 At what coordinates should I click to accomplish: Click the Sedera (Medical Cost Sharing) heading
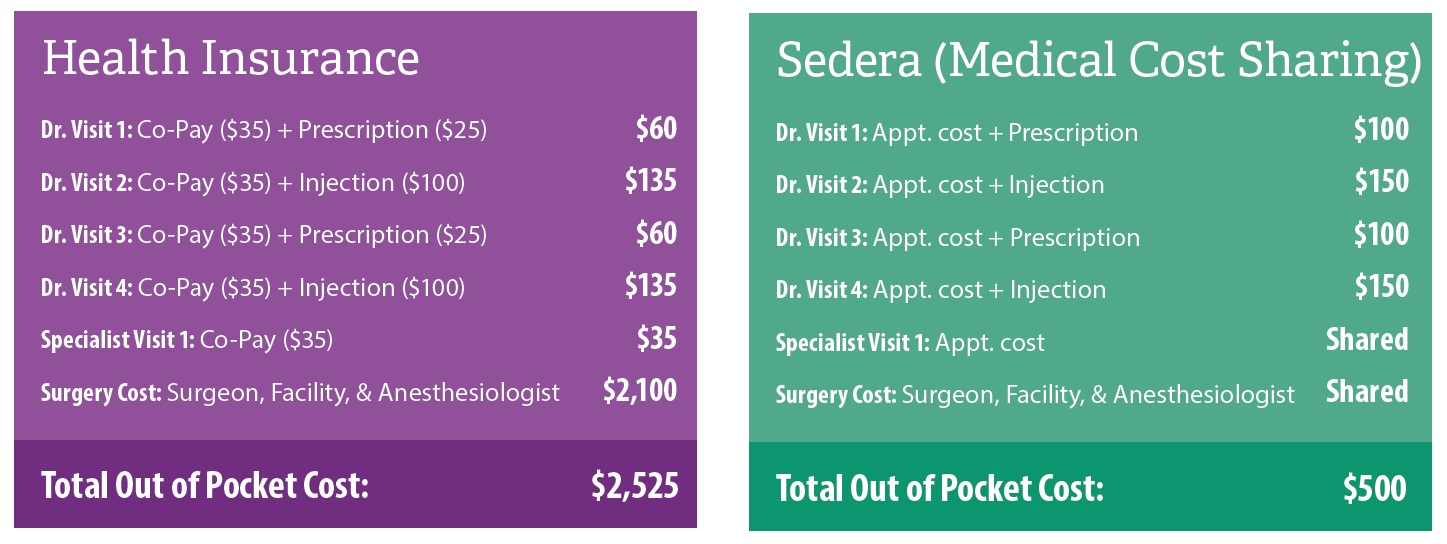1098,62
